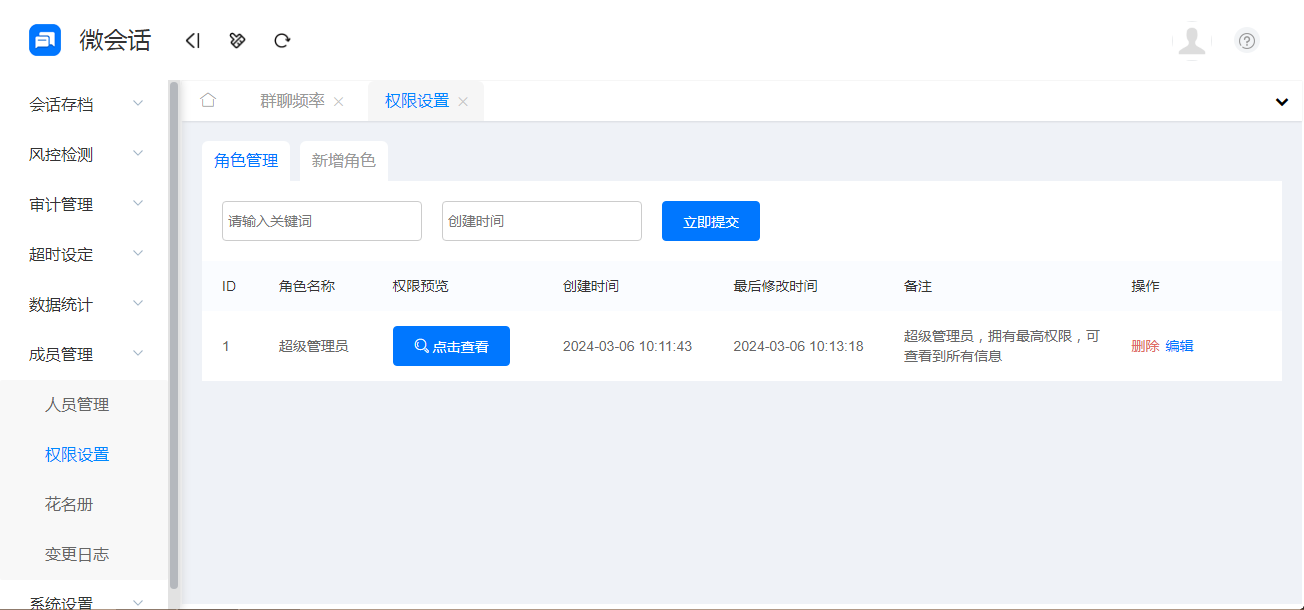Viewport: 1304px width, 610px height.
Task: Submit the search with 立即提交
Action: 710,220
